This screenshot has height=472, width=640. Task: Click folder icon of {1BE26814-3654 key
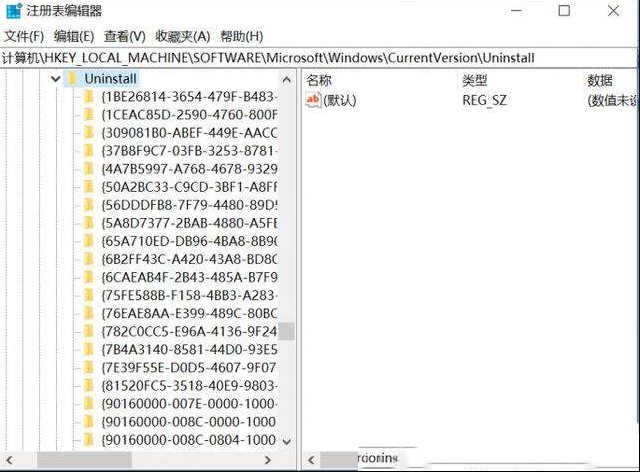coord(88,97)
